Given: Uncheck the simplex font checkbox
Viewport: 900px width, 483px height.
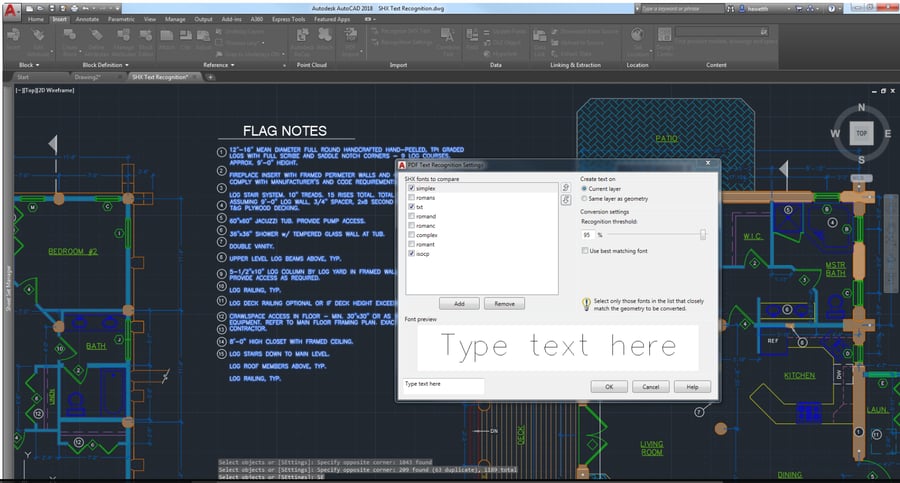Looking at the screenshot, I should tap(412, 188).
